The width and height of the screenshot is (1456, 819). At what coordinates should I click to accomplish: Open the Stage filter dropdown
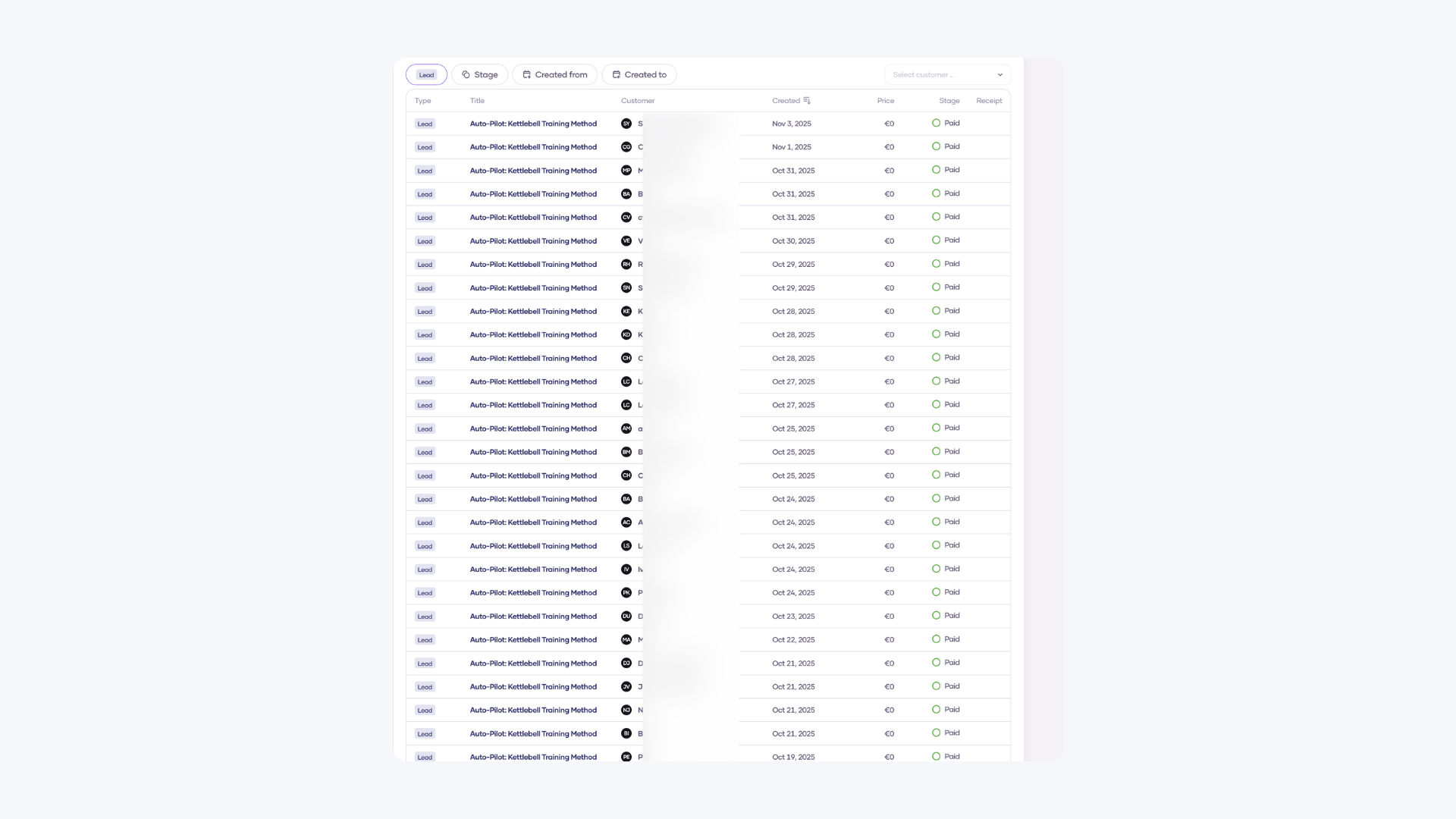click(479, 75)
